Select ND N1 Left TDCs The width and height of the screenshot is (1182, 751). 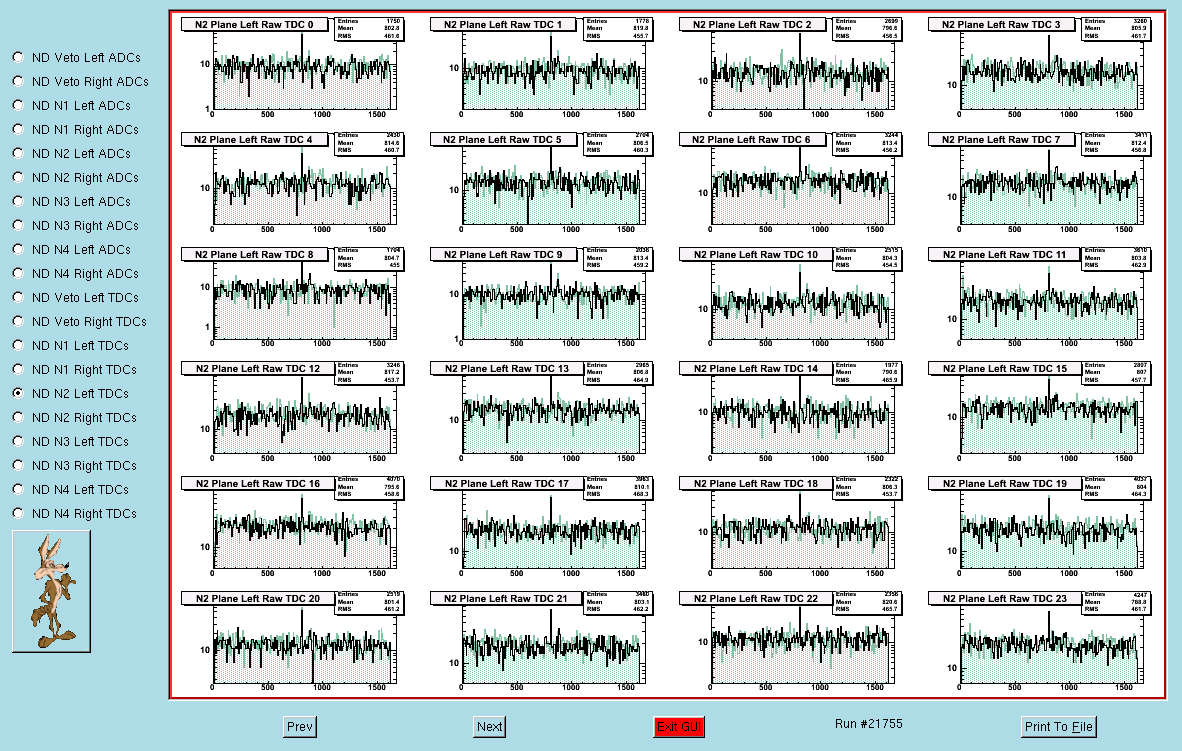(18, 345)
